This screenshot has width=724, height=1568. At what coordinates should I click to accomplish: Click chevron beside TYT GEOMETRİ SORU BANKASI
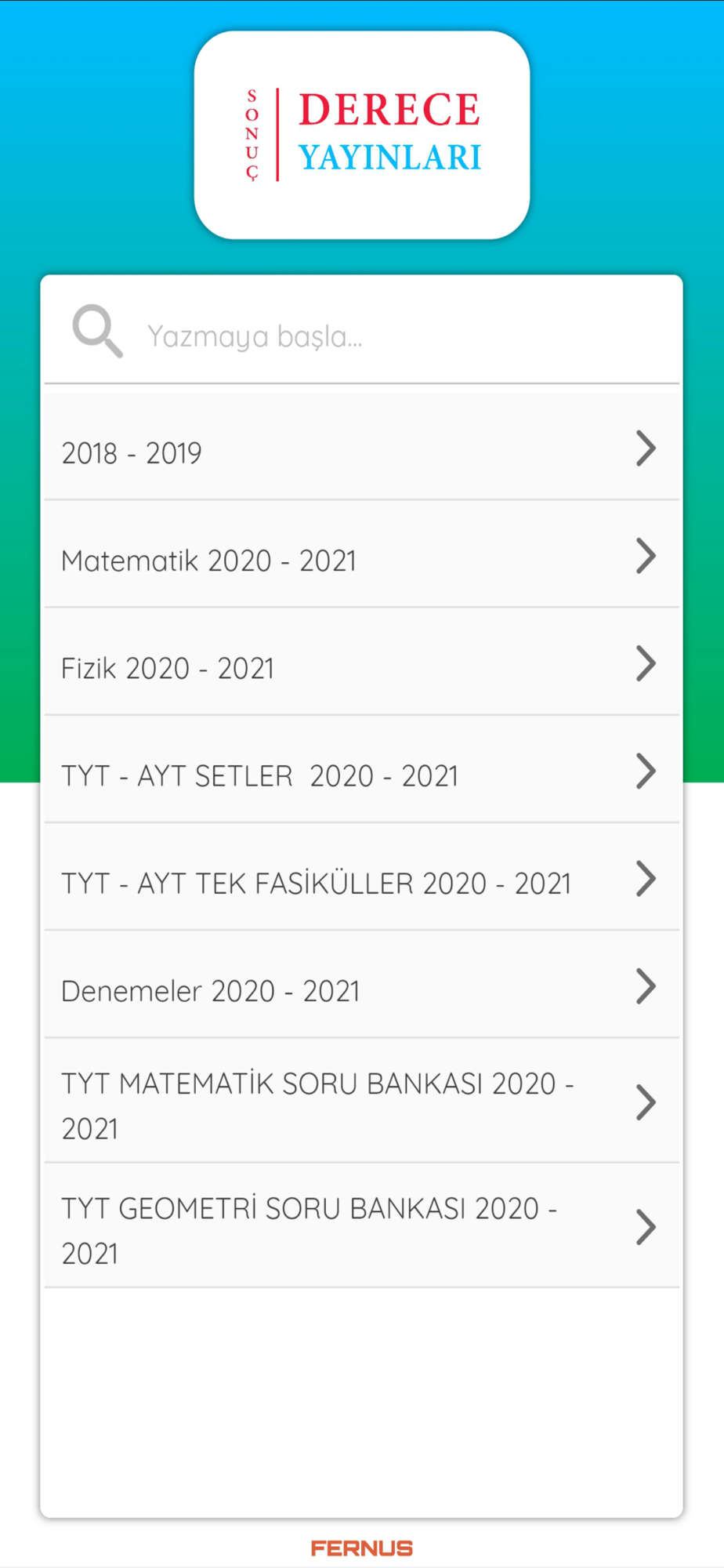coord(646,1227)
